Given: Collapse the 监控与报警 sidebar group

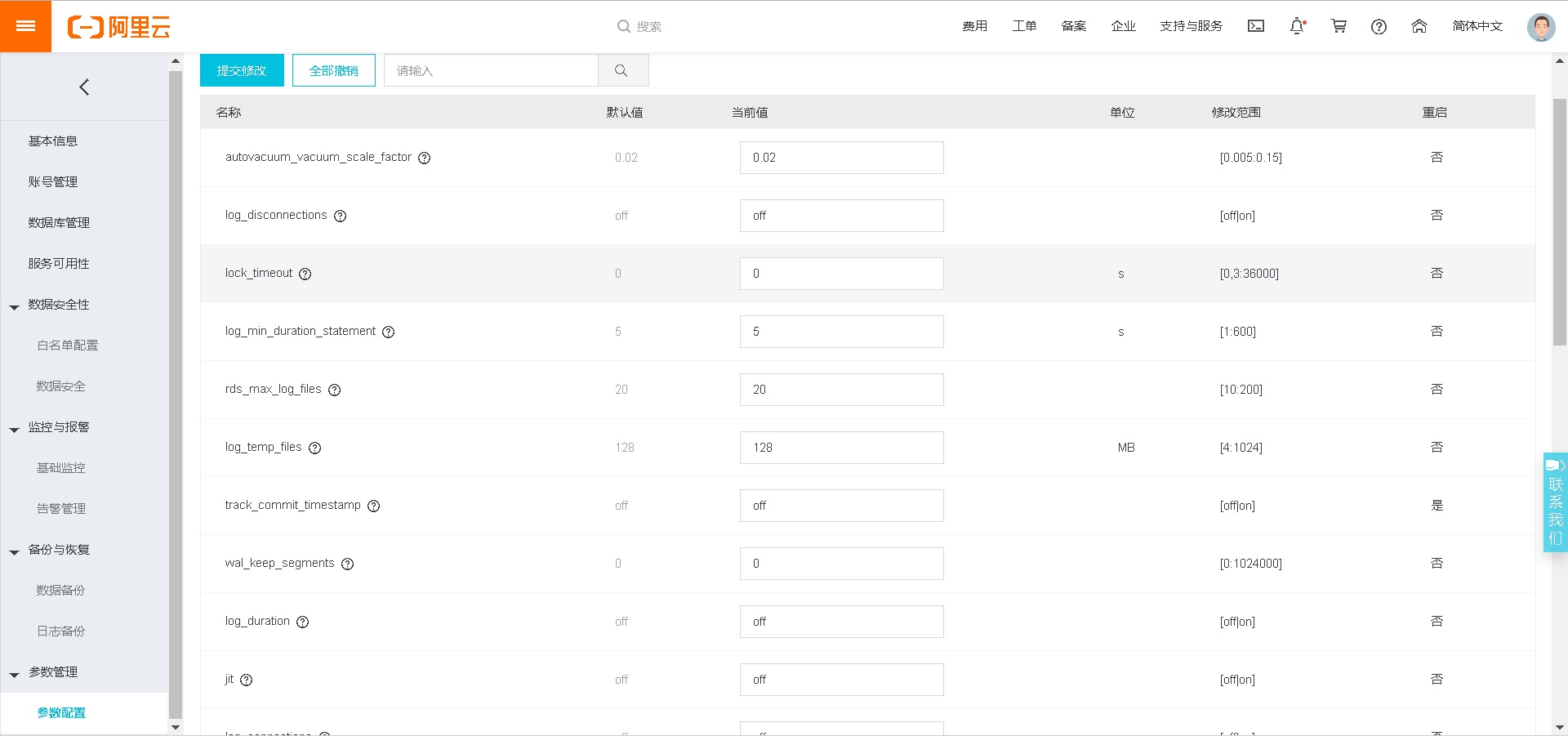Looking at the screenshot, I should tap(15, 430).
